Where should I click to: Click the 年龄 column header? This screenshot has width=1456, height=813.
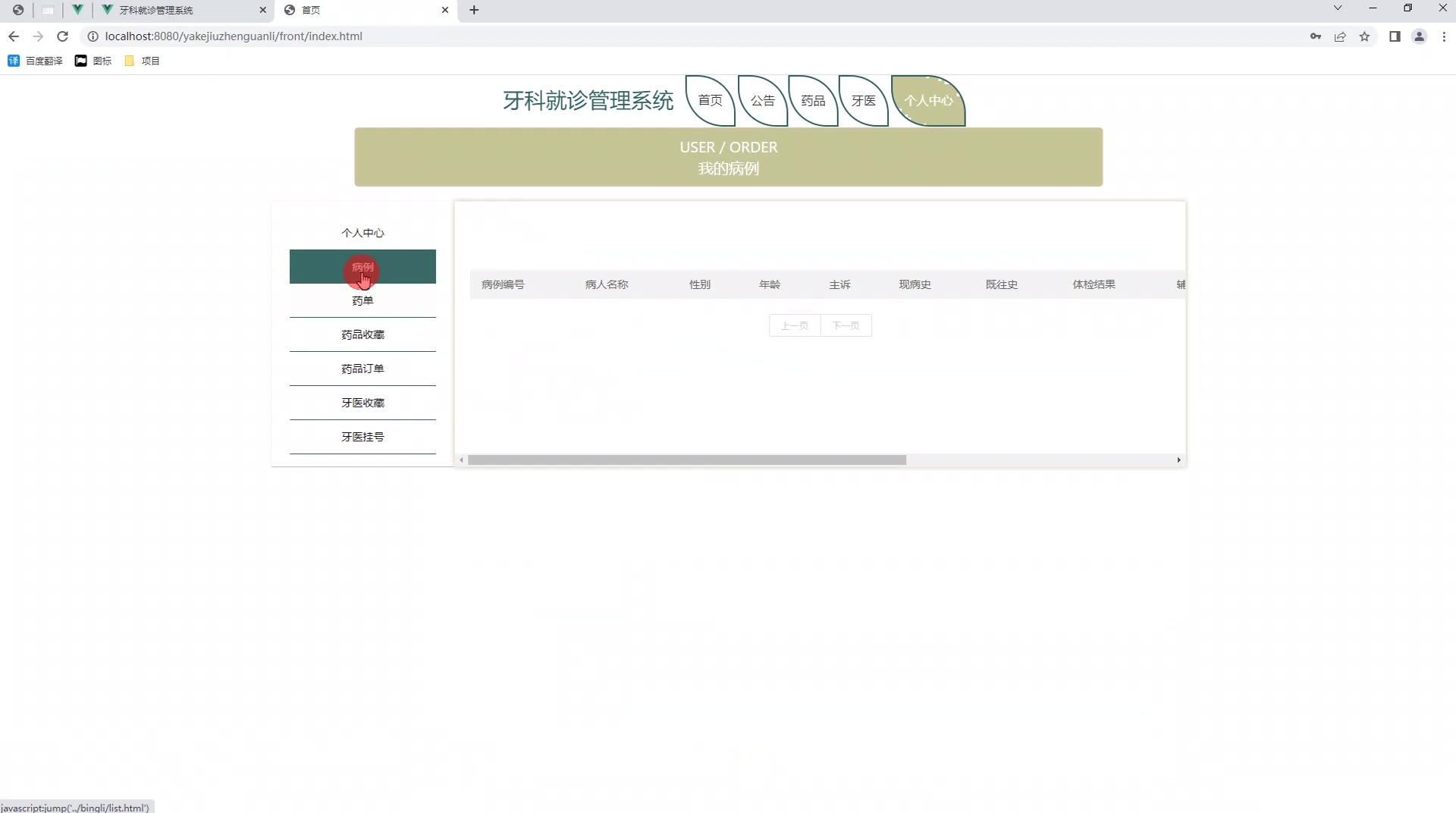[770, 284]
